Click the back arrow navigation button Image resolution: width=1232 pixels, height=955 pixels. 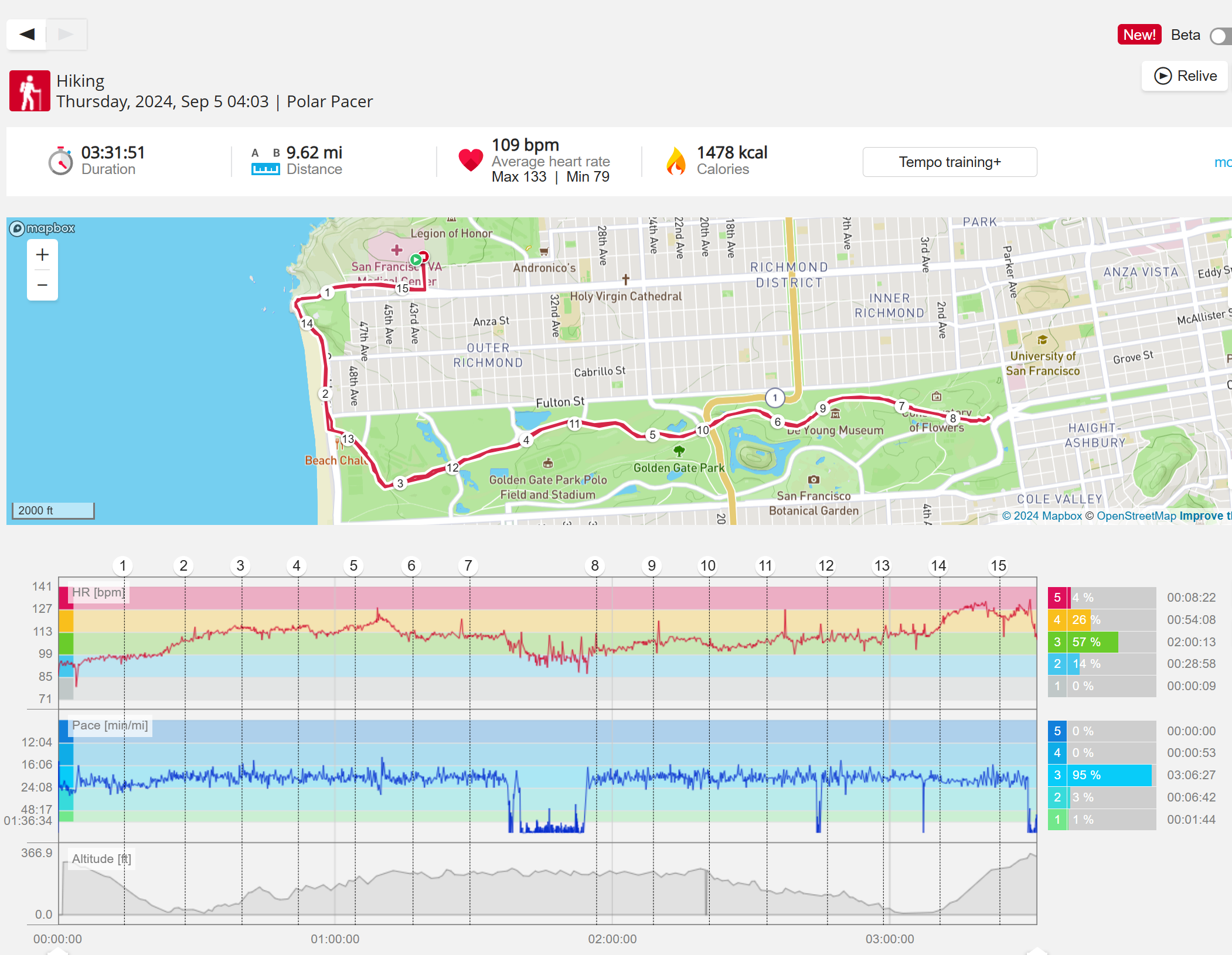(x=27, y=34)
